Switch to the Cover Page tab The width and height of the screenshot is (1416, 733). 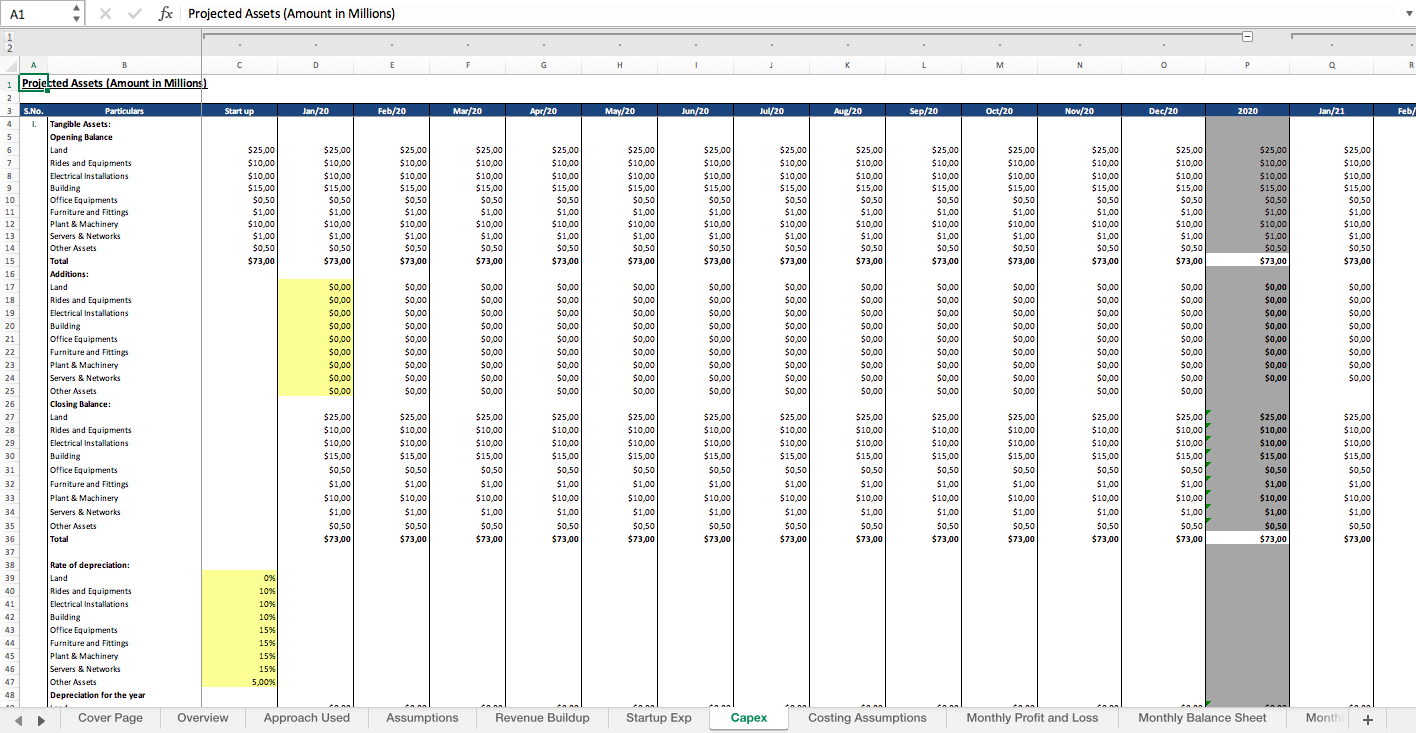tap(110, 718)
